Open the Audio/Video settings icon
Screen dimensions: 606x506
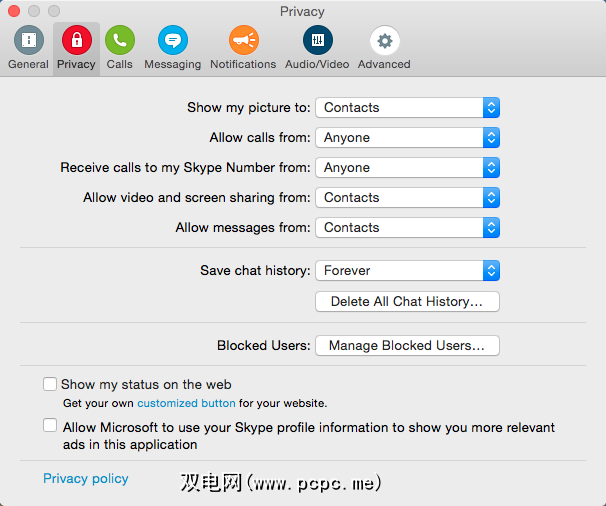point(318,41)
